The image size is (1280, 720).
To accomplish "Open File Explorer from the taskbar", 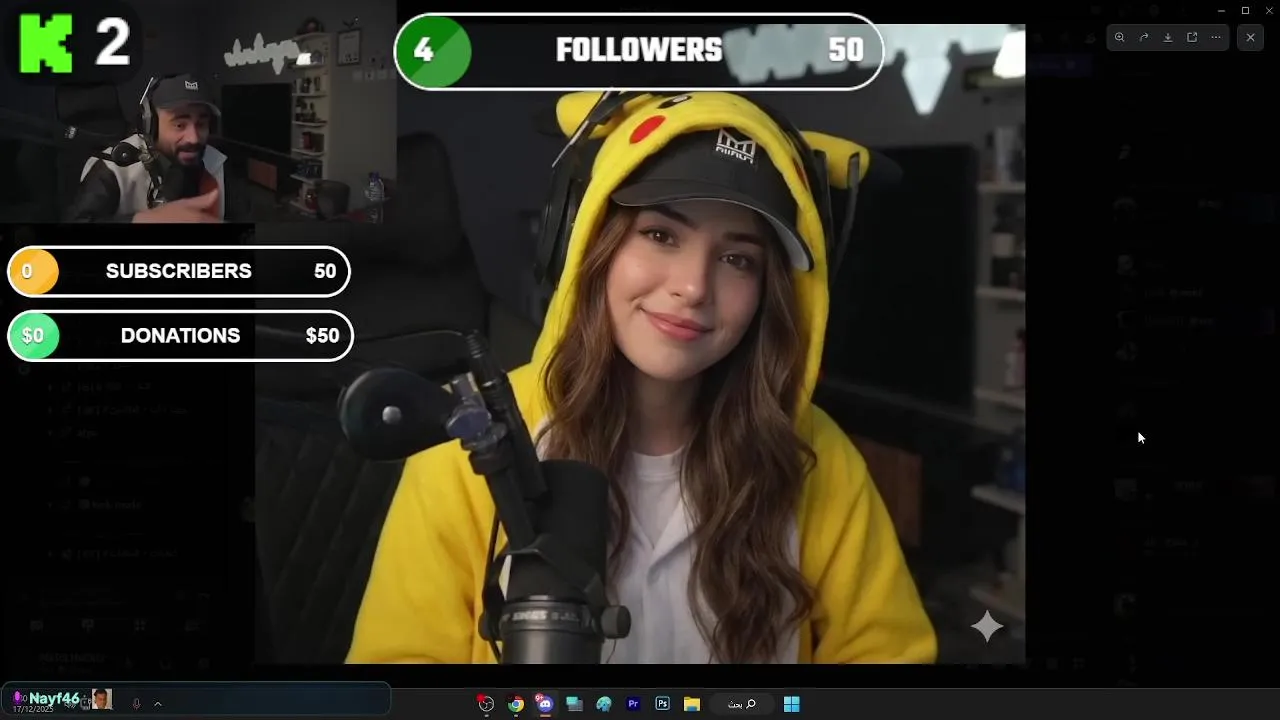I will click(691, 704).
